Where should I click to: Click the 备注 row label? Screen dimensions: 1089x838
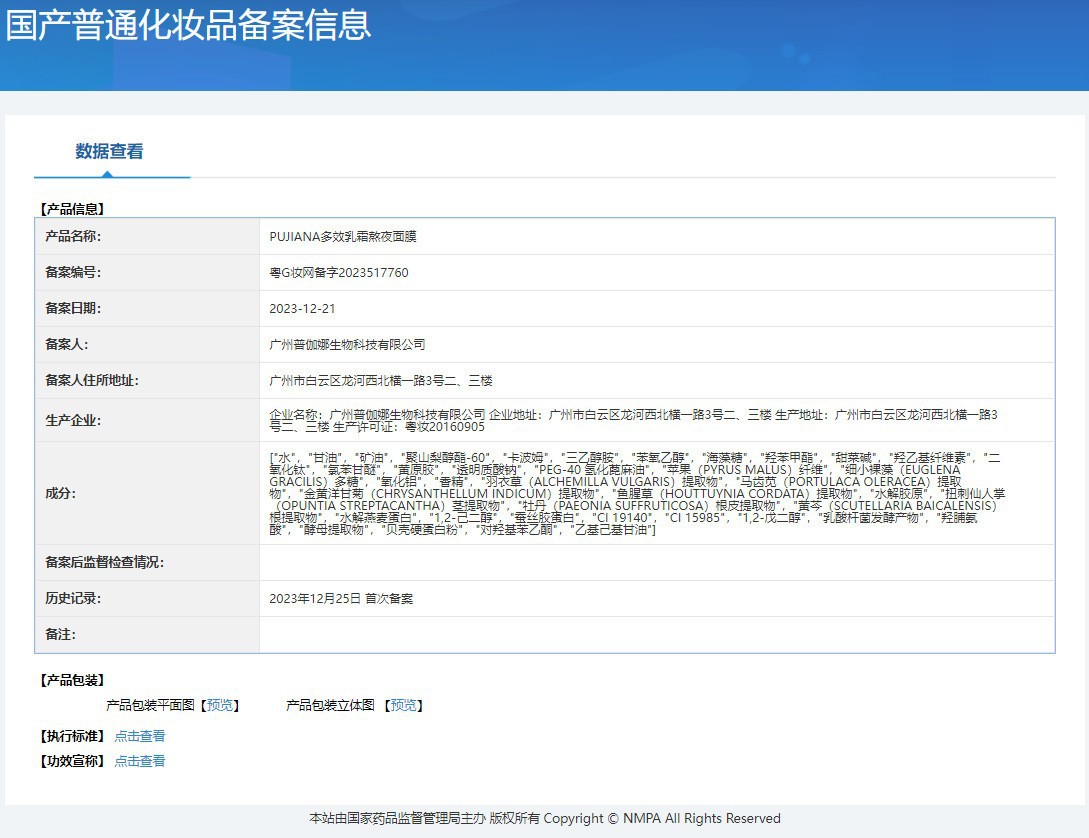(60, 635)
